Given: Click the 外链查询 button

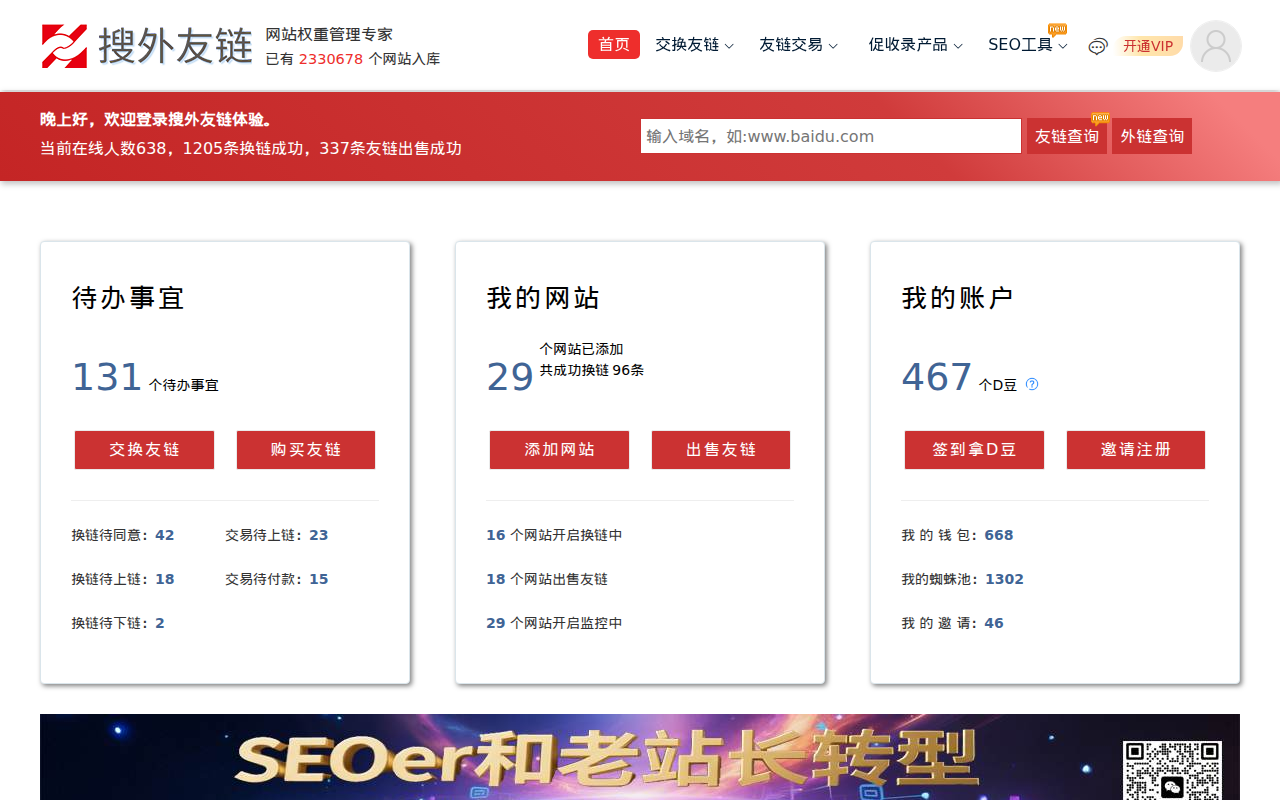Looking at the screenshot, I should pos(1151,136).
